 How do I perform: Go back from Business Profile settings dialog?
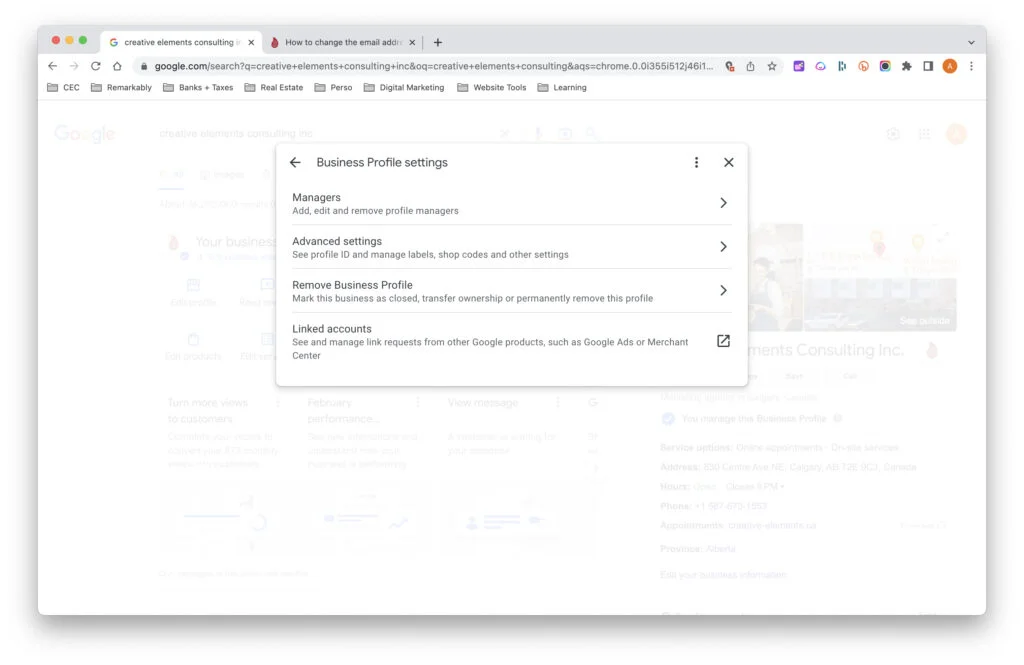295,163
